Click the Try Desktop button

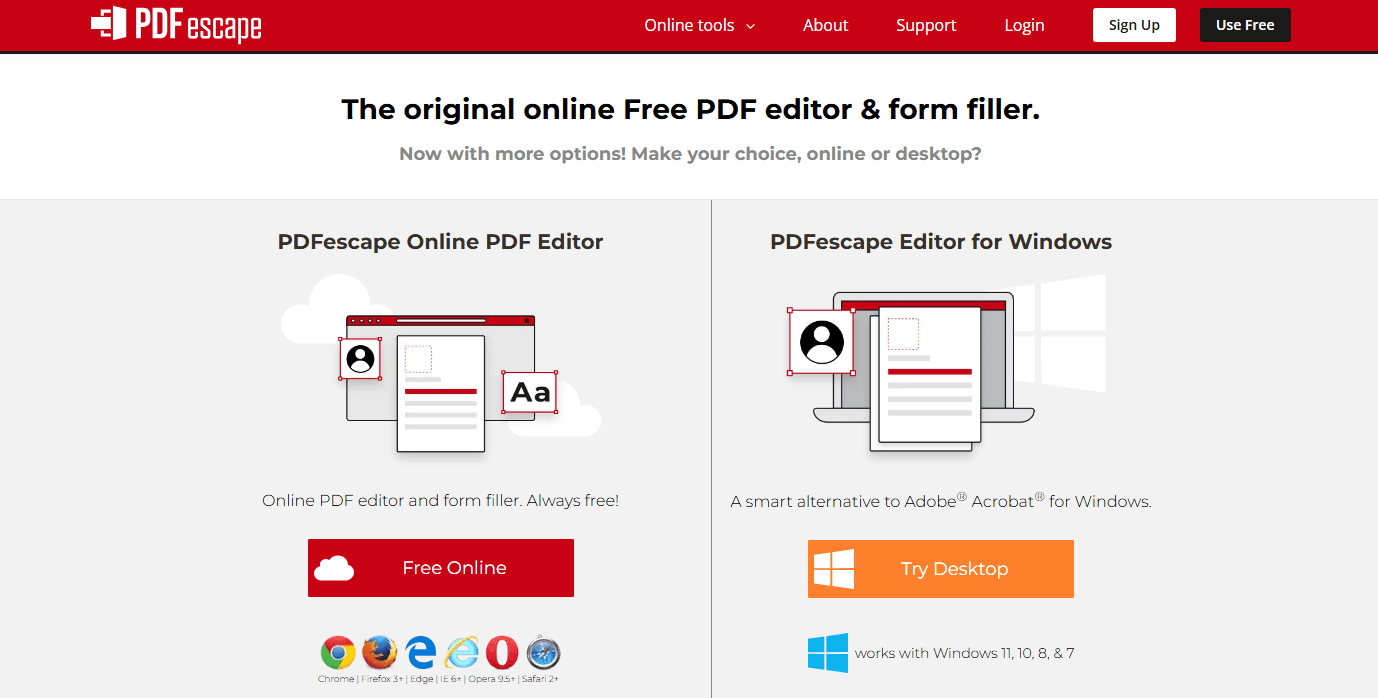pos(941,569)
